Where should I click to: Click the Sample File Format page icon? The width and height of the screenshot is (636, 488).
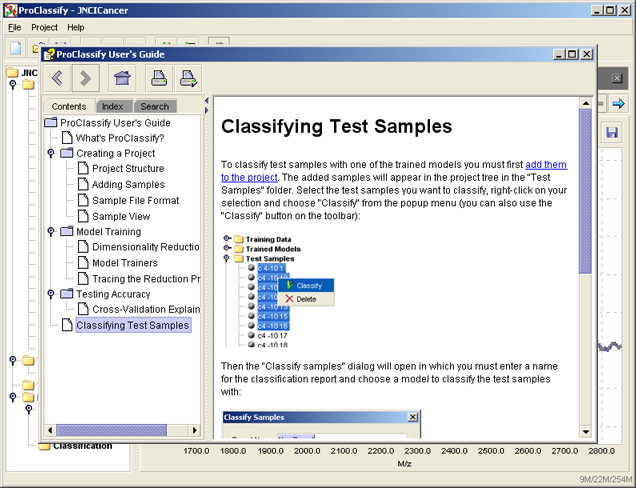pos(83,200)
